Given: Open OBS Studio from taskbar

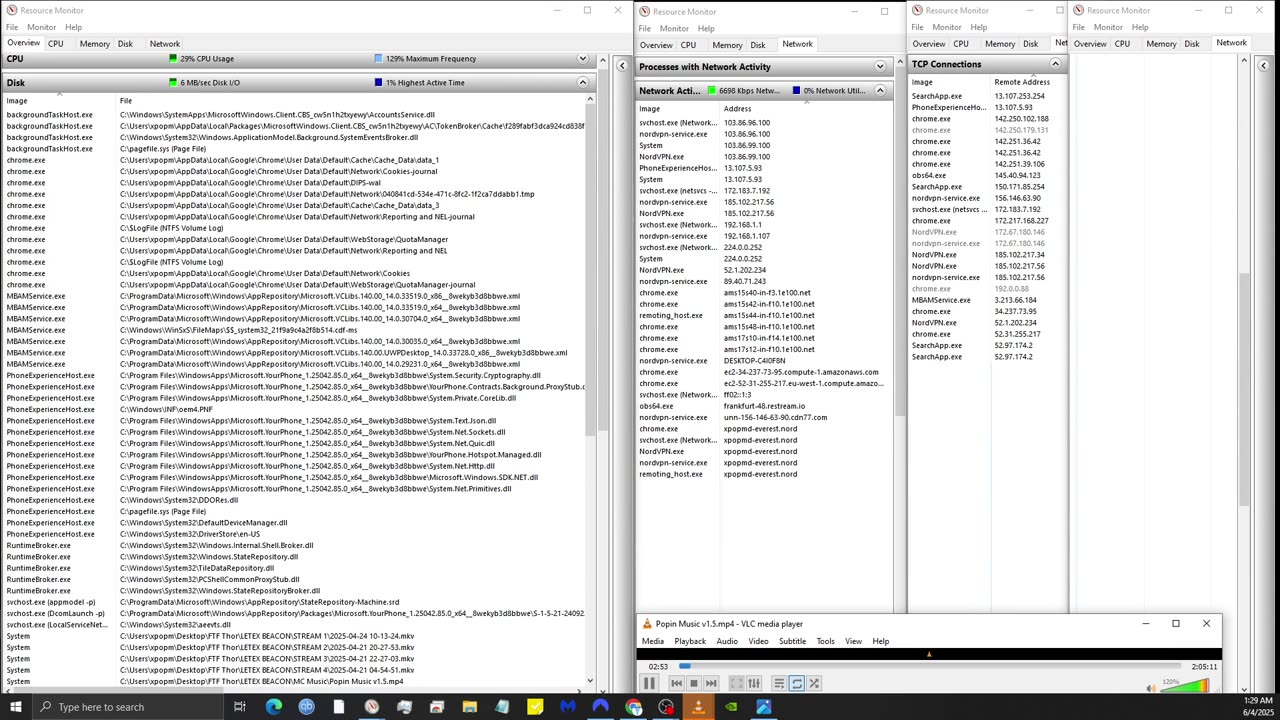Looking at the screenshot, I should pos(666,707).
